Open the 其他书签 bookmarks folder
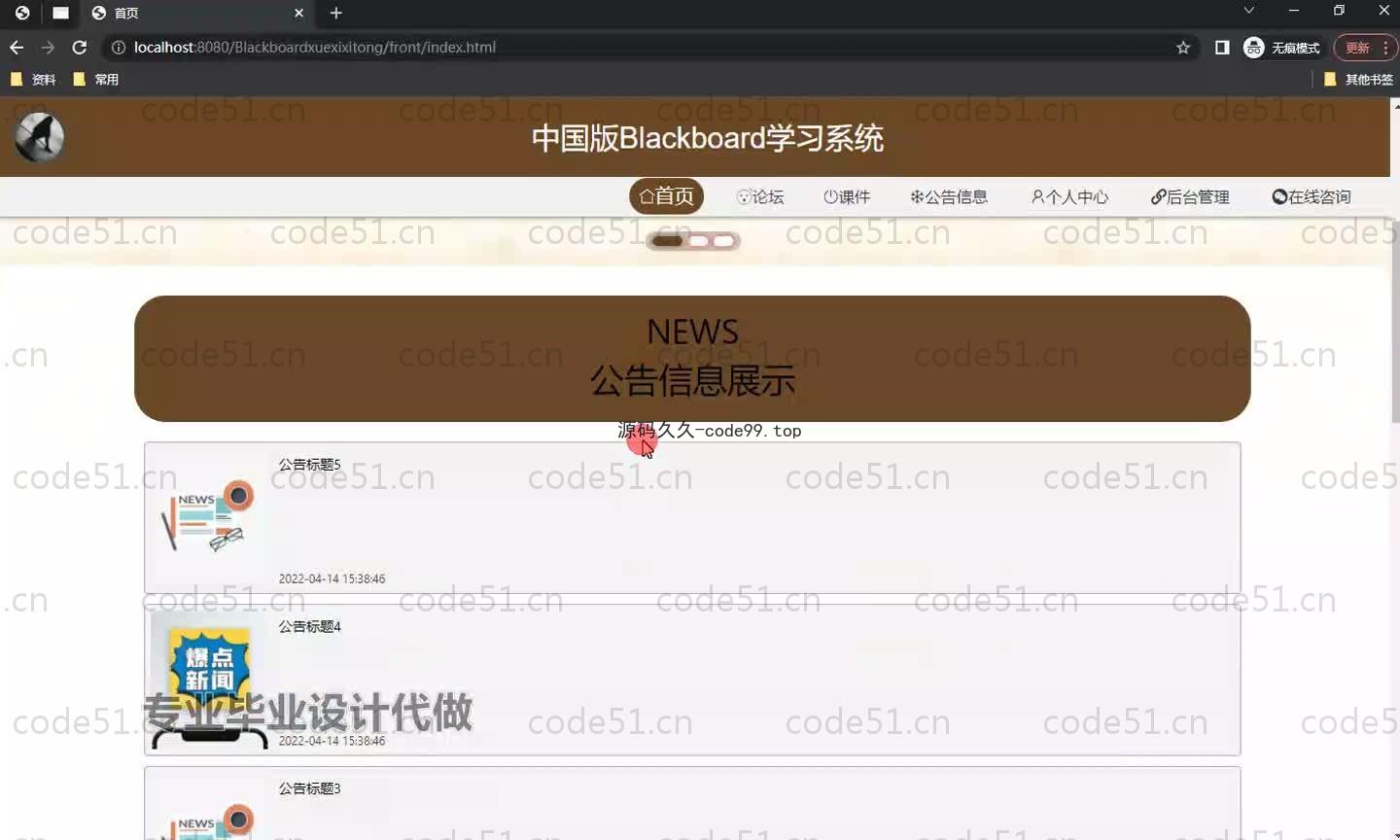 [x=1359, y=80]
